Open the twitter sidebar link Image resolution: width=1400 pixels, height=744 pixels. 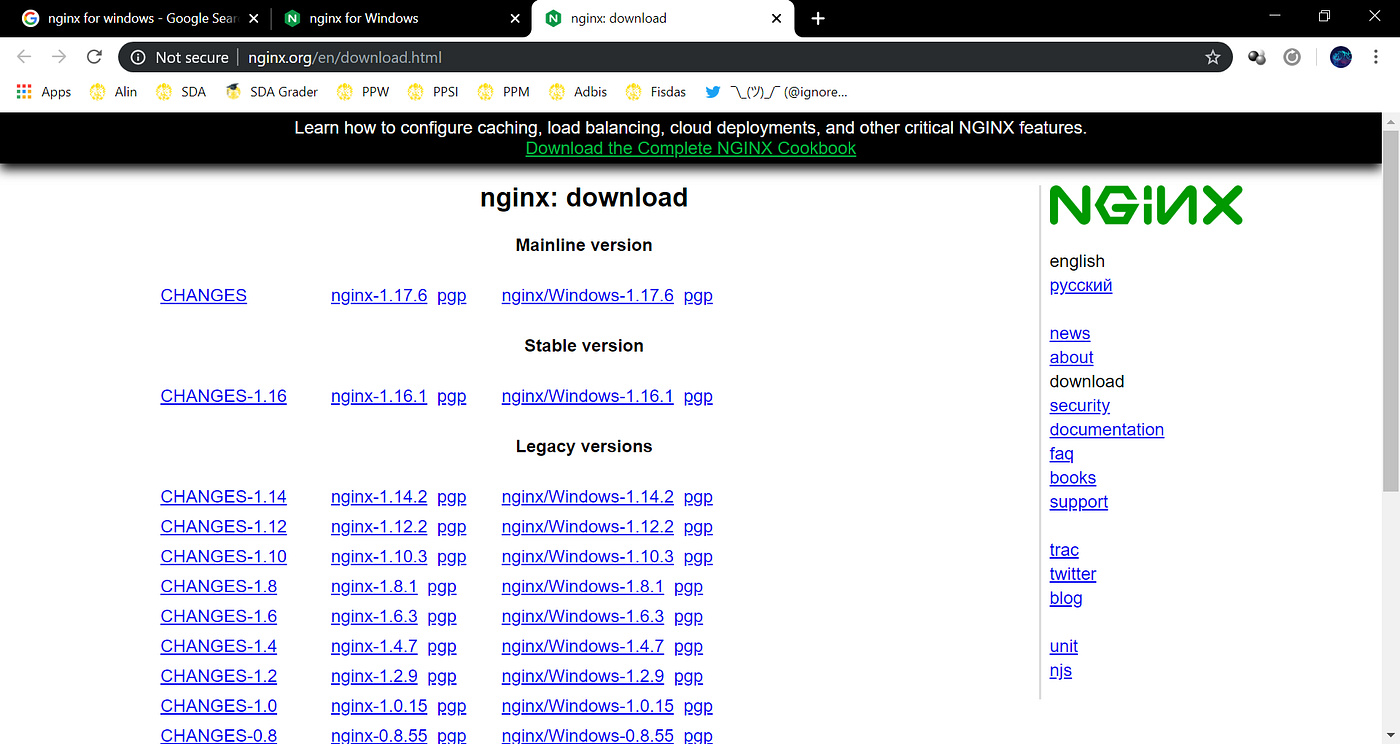pos(1072,574)
